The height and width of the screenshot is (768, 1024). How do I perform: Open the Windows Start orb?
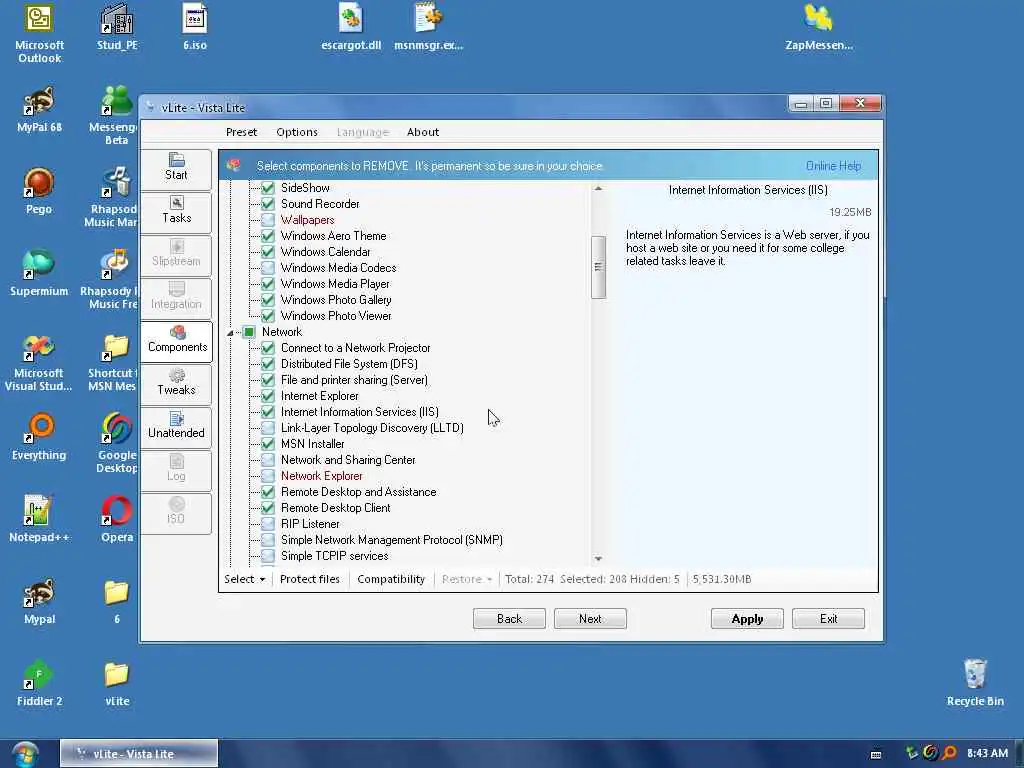24,754
